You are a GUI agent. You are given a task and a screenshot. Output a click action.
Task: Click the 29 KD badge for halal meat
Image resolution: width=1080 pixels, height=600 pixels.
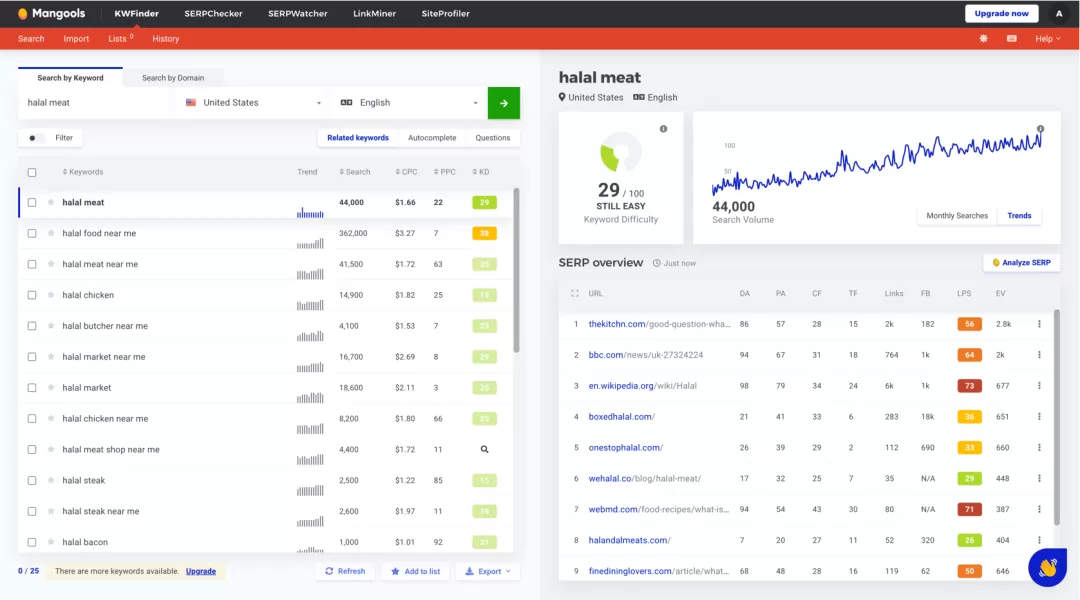click(x=484, y=203)
